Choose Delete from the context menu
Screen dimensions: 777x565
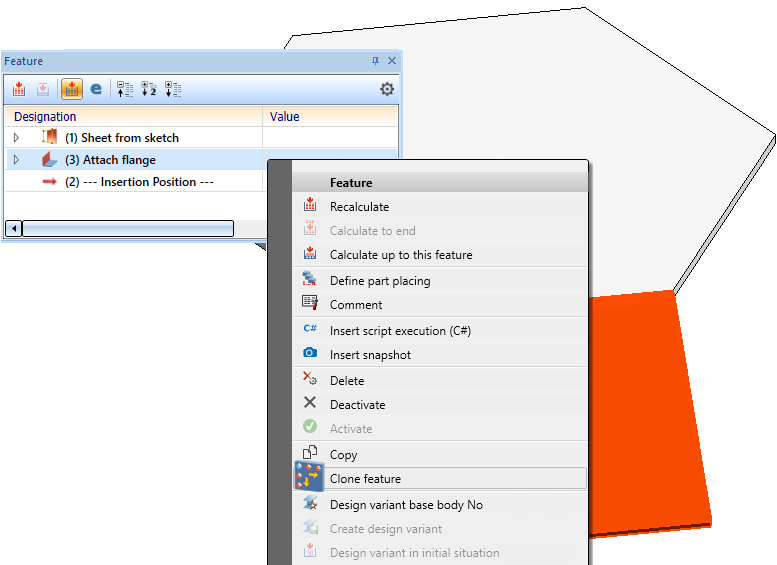(x=440, y=381)
